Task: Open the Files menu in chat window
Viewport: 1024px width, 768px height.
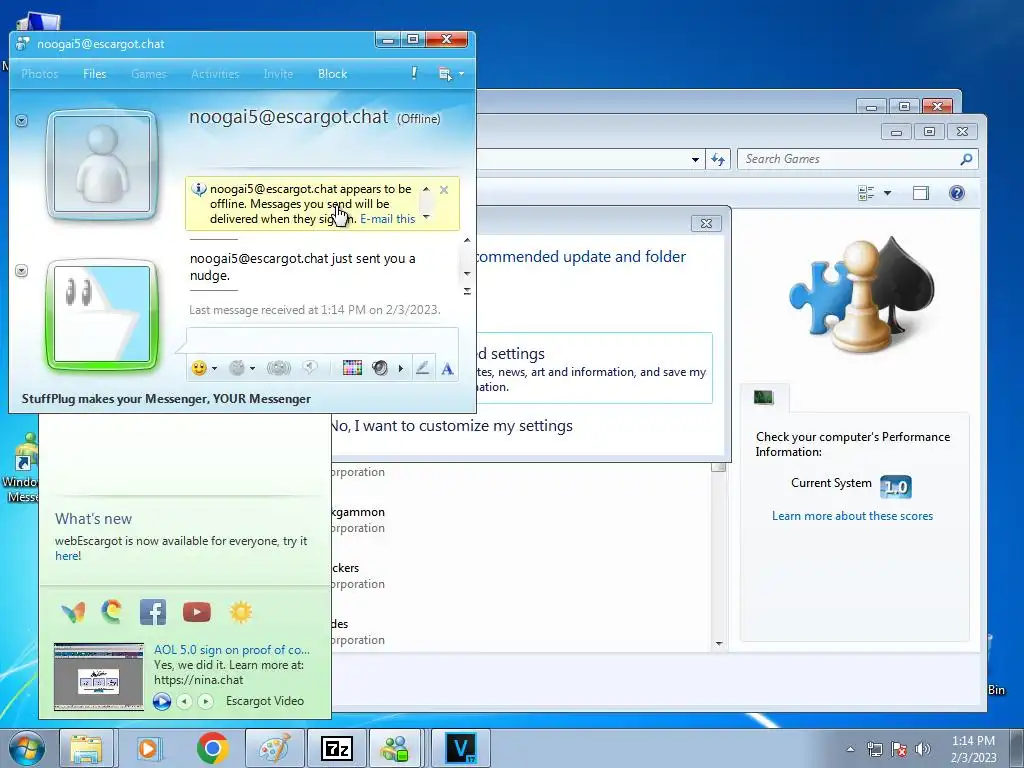Action: pyautogui.click(x=95, y=74)
